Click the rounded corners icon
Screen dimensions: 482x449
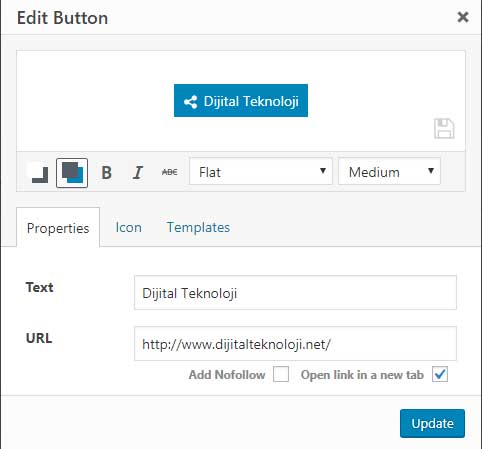[x=40, y=173]
